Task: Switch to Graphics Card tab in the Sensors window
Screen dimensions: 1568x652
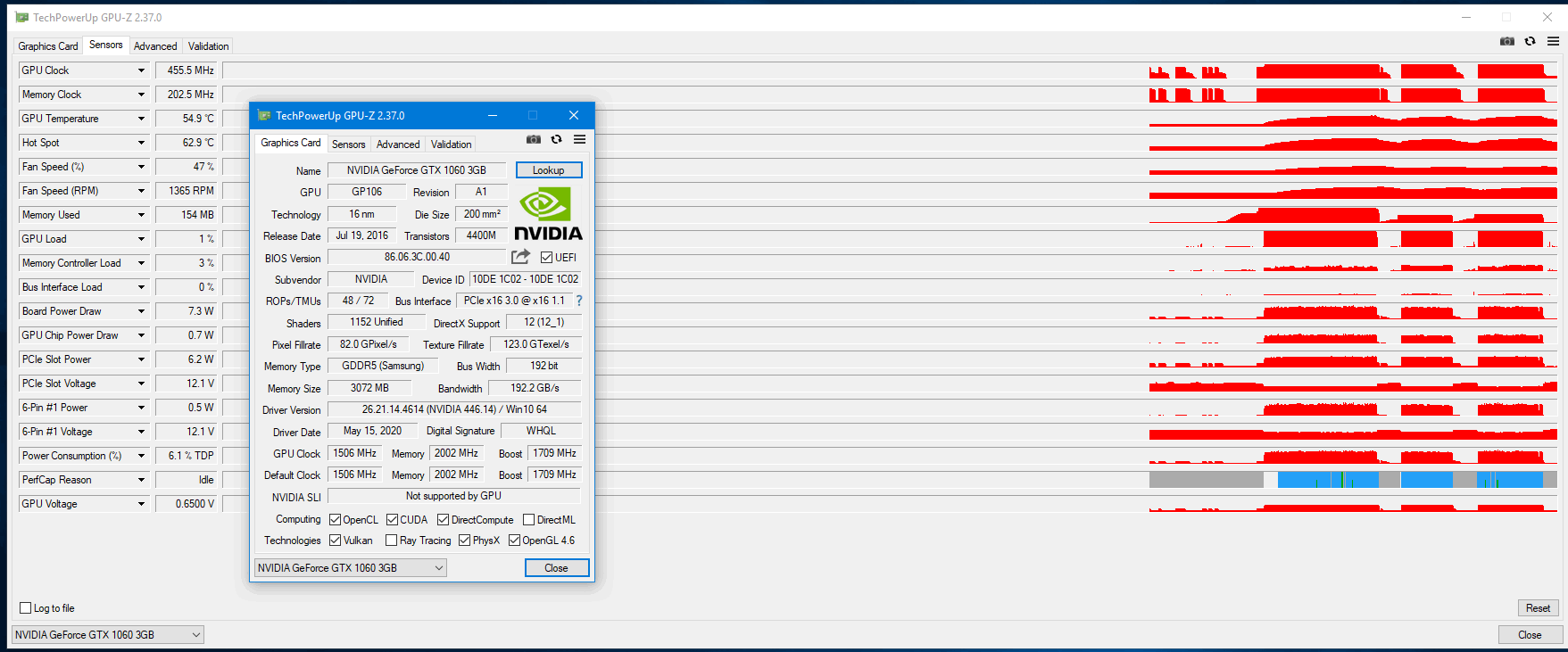Action: coord(48,46)
